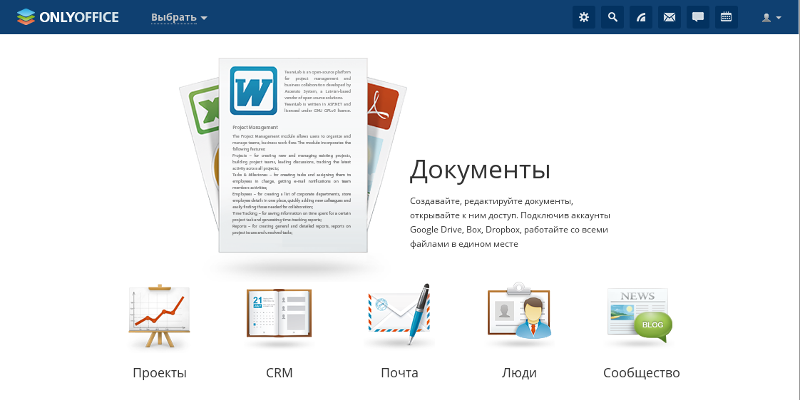Open the settings gear icon

point(584,17)
